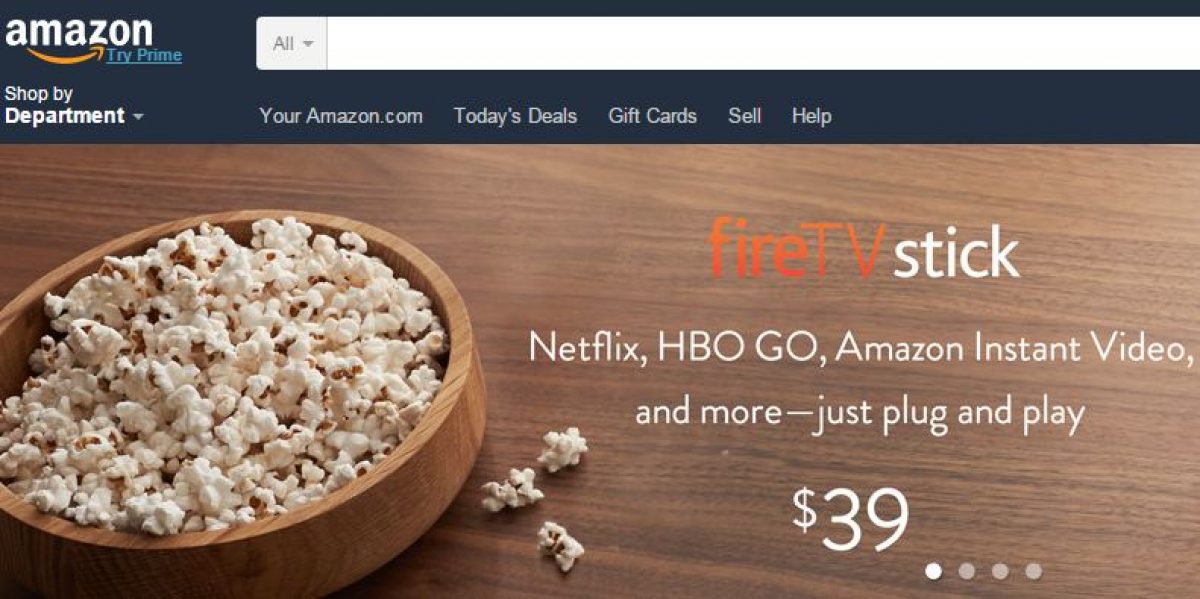The width and height of the screenshot is (1200, 599).
Task: Go to Today's Deals
Action: tap(515, 116)
